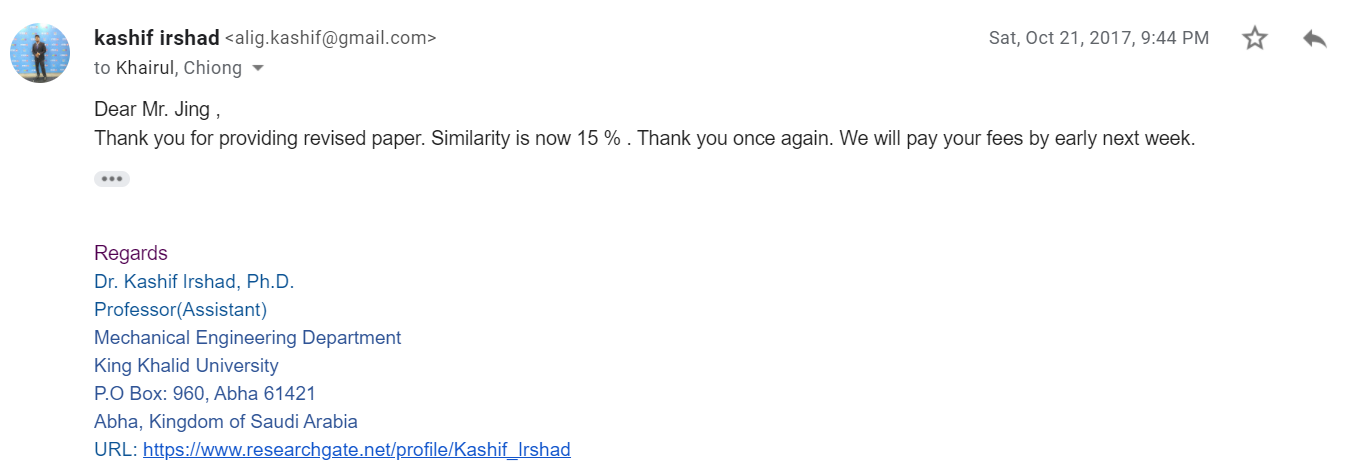The height and width of the screenshot is (465, 1349).
Task: Click the Oct 21, 2017 timestamp
Action: (1098, 38)
